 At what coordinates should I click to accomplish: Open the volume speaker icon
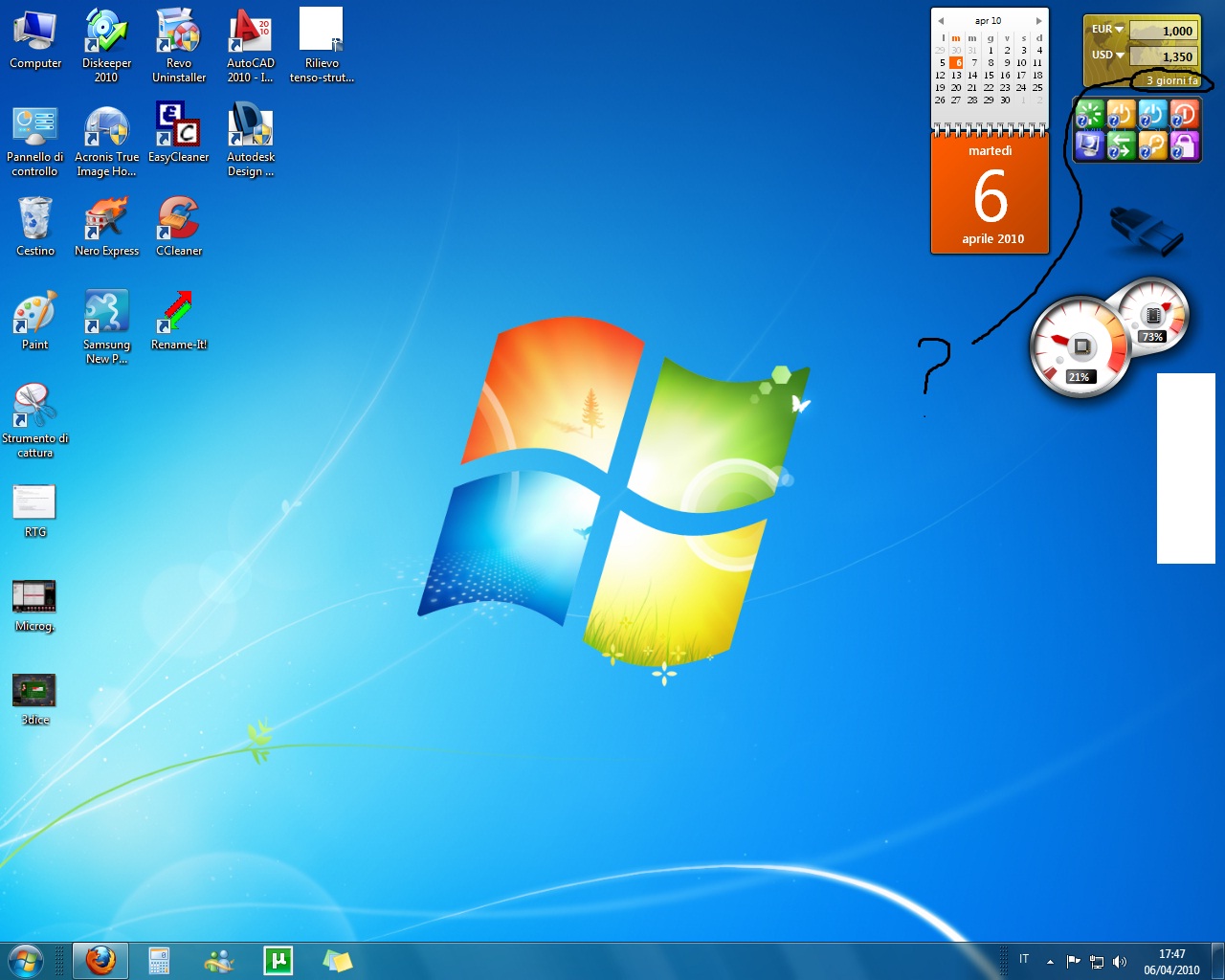pyautogui.click(x=1120, y=962)
